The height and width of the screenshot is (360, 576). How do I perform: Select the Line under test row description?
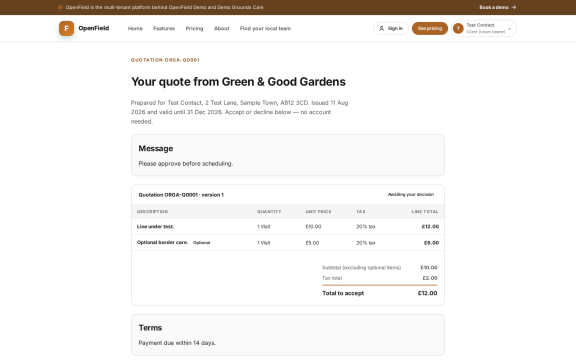tap(155, 227)
